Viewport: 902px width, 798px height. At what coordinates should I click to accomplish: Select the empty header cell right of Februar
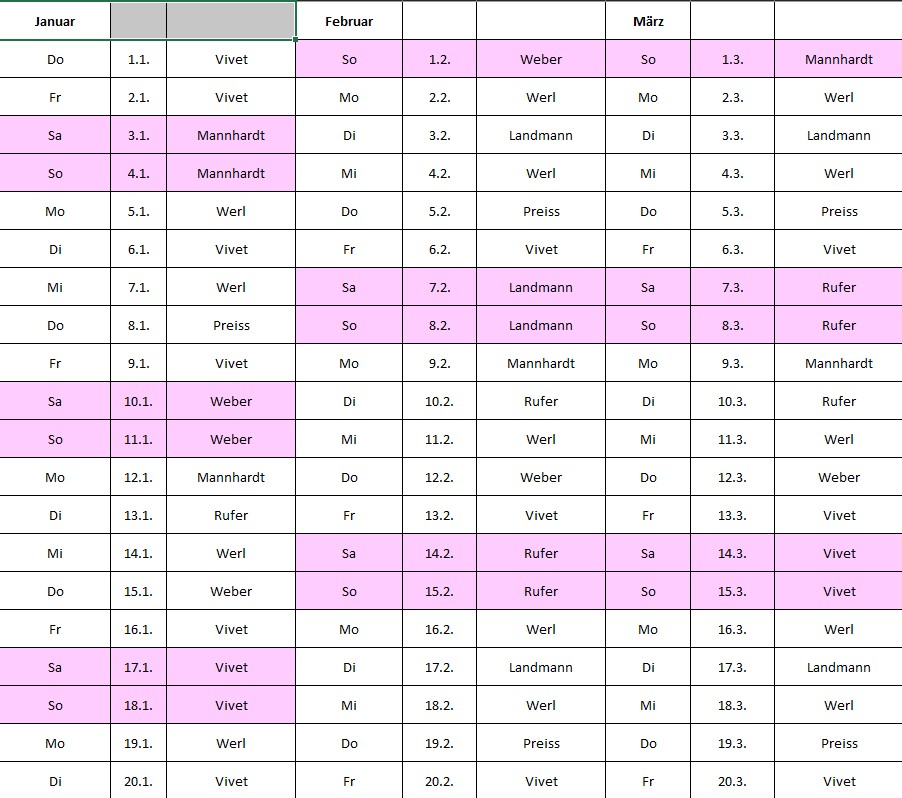coord(440,21)
